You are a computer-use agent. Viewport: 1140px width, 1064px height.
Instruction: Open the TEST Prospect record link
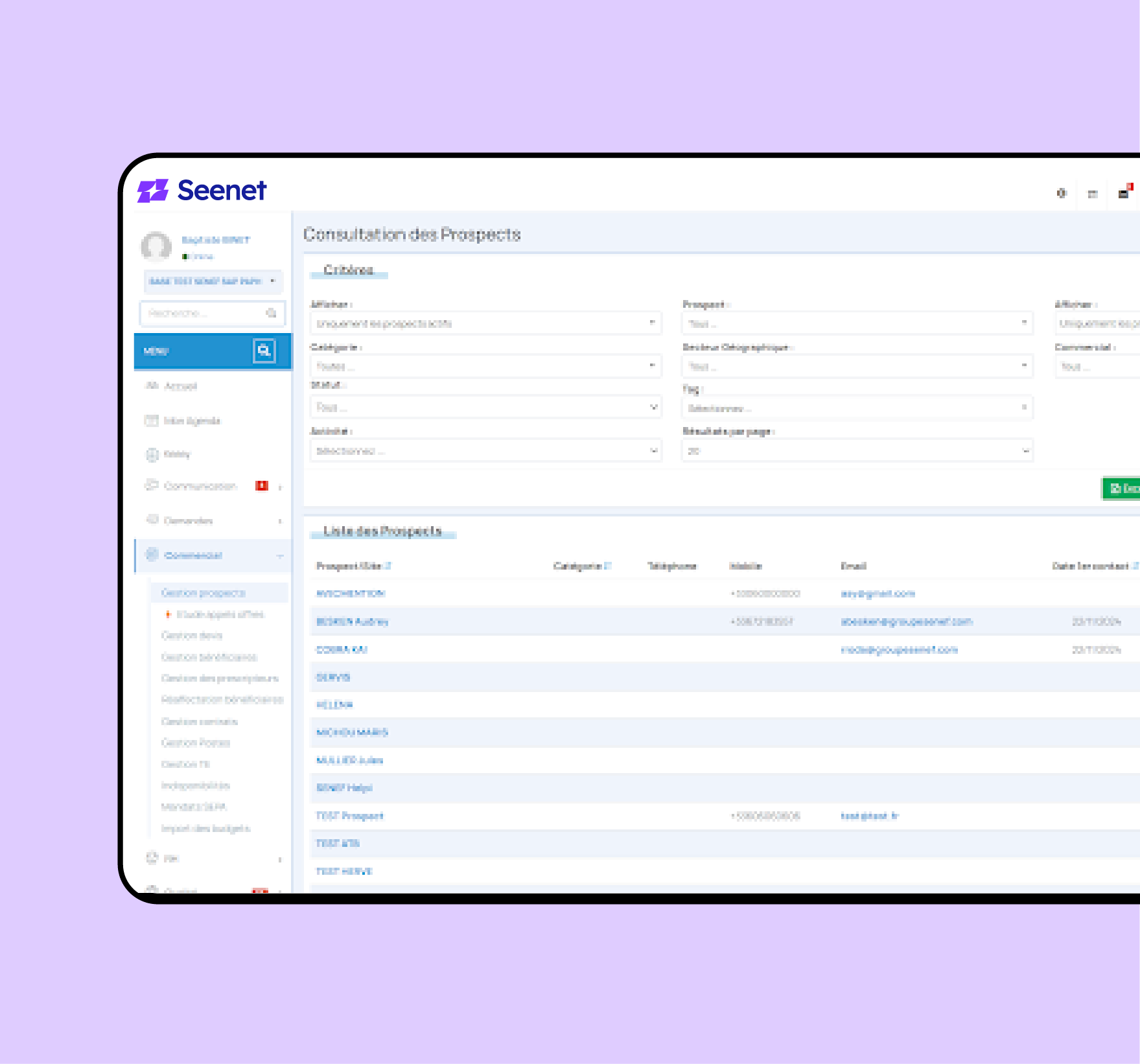(x=350, y=816)
